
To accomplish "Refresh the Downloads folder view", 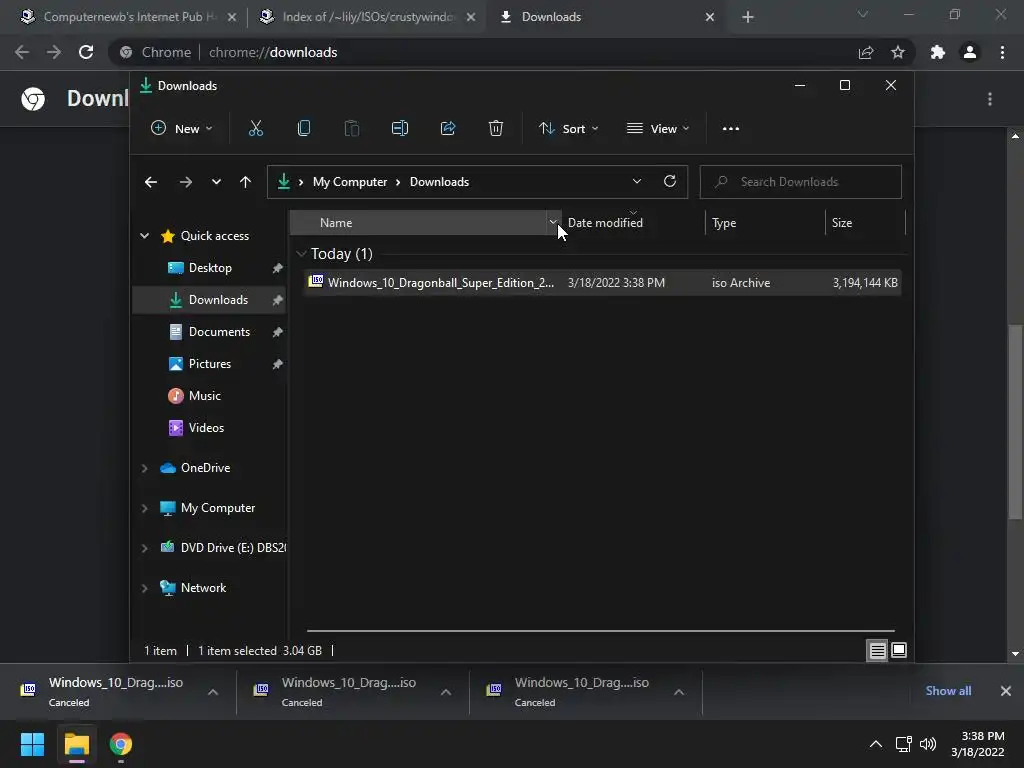I will 670,182.
